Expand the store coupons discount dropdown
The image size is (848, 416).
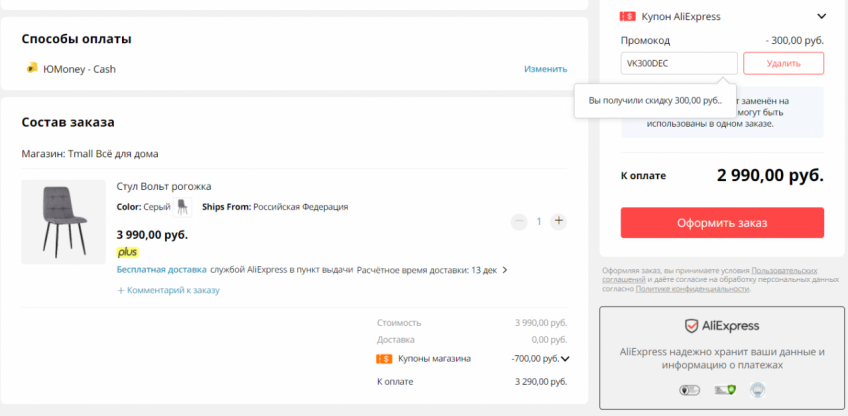click(x=565, y=358)
